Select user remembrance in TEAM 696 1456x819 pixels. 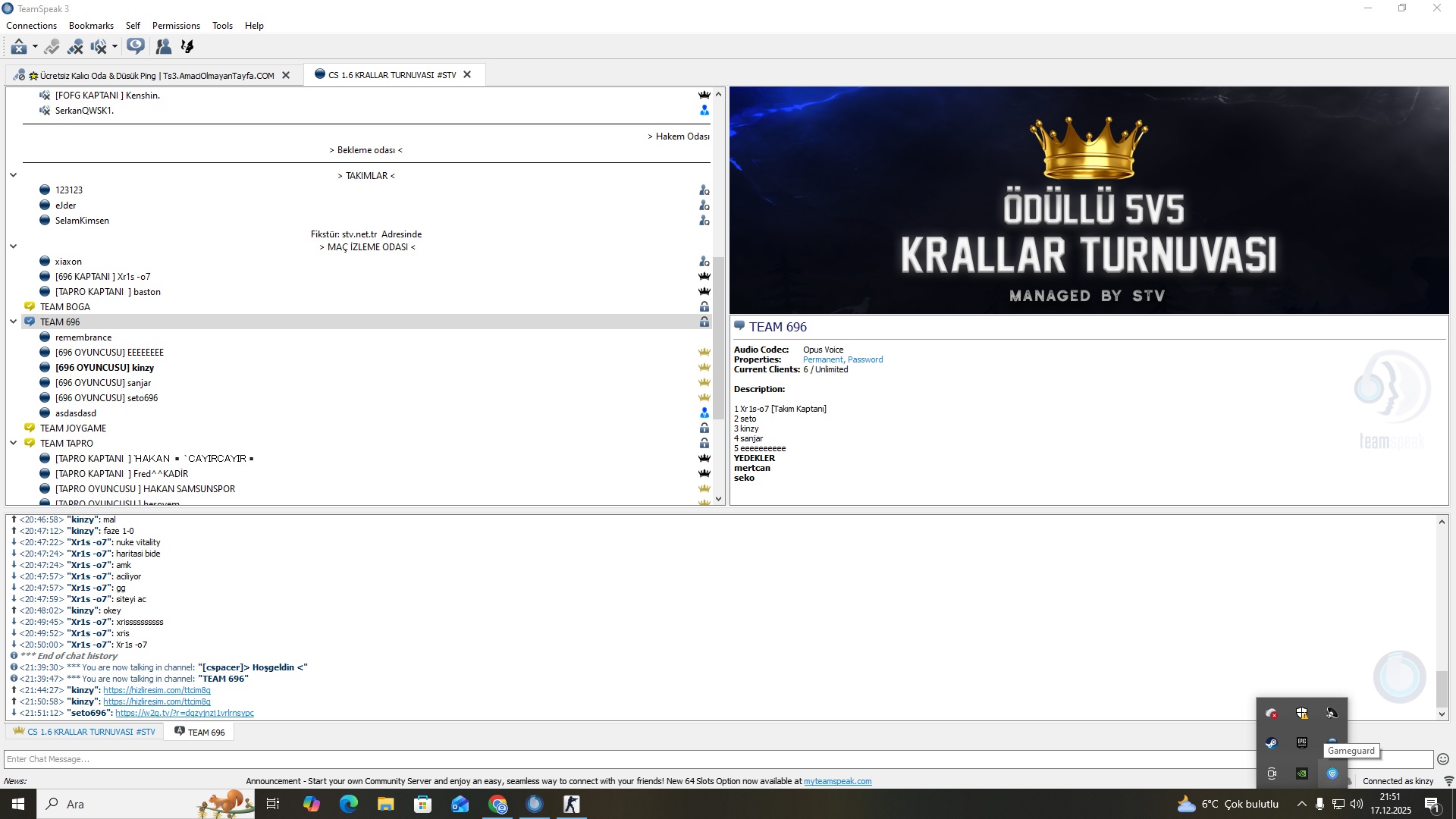83,337
